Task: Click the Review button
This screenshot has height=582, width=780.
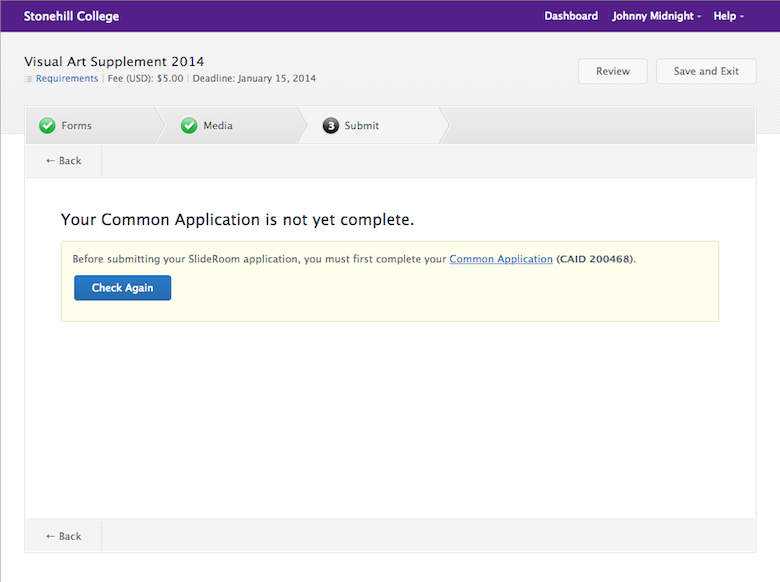Action: coord(613,71)
